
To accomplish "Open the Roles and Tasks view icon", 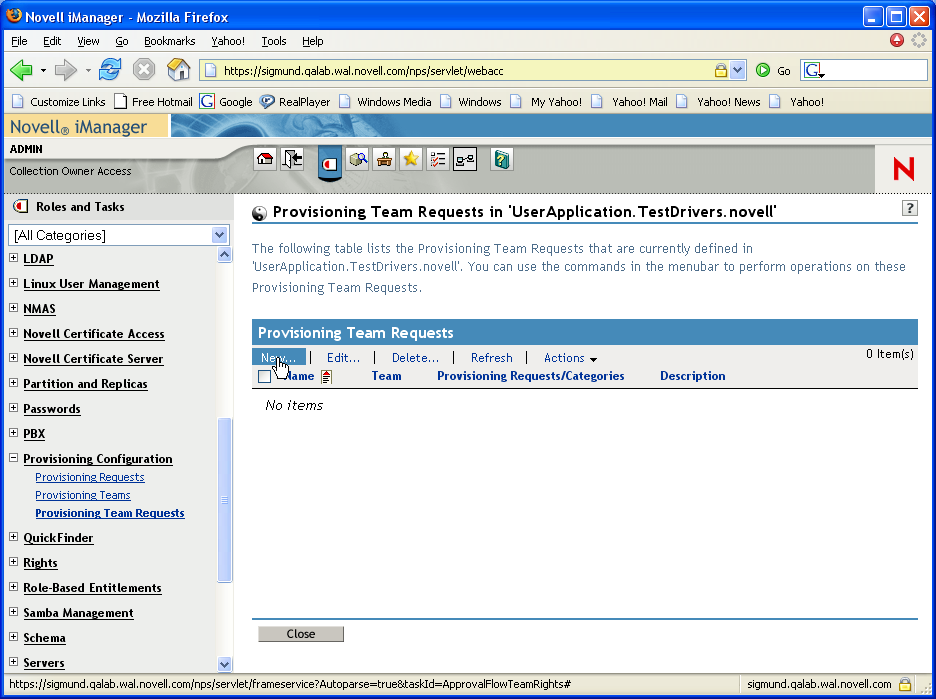I will point(330,163).
